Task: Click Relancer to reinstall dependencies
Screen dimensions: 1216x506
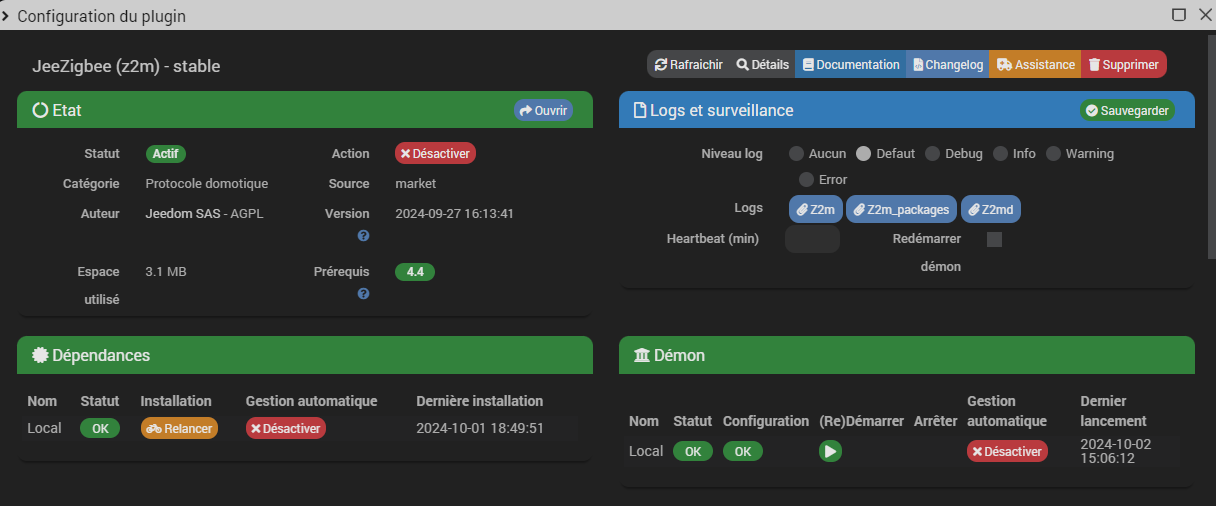Action: (x=179, y=428)
